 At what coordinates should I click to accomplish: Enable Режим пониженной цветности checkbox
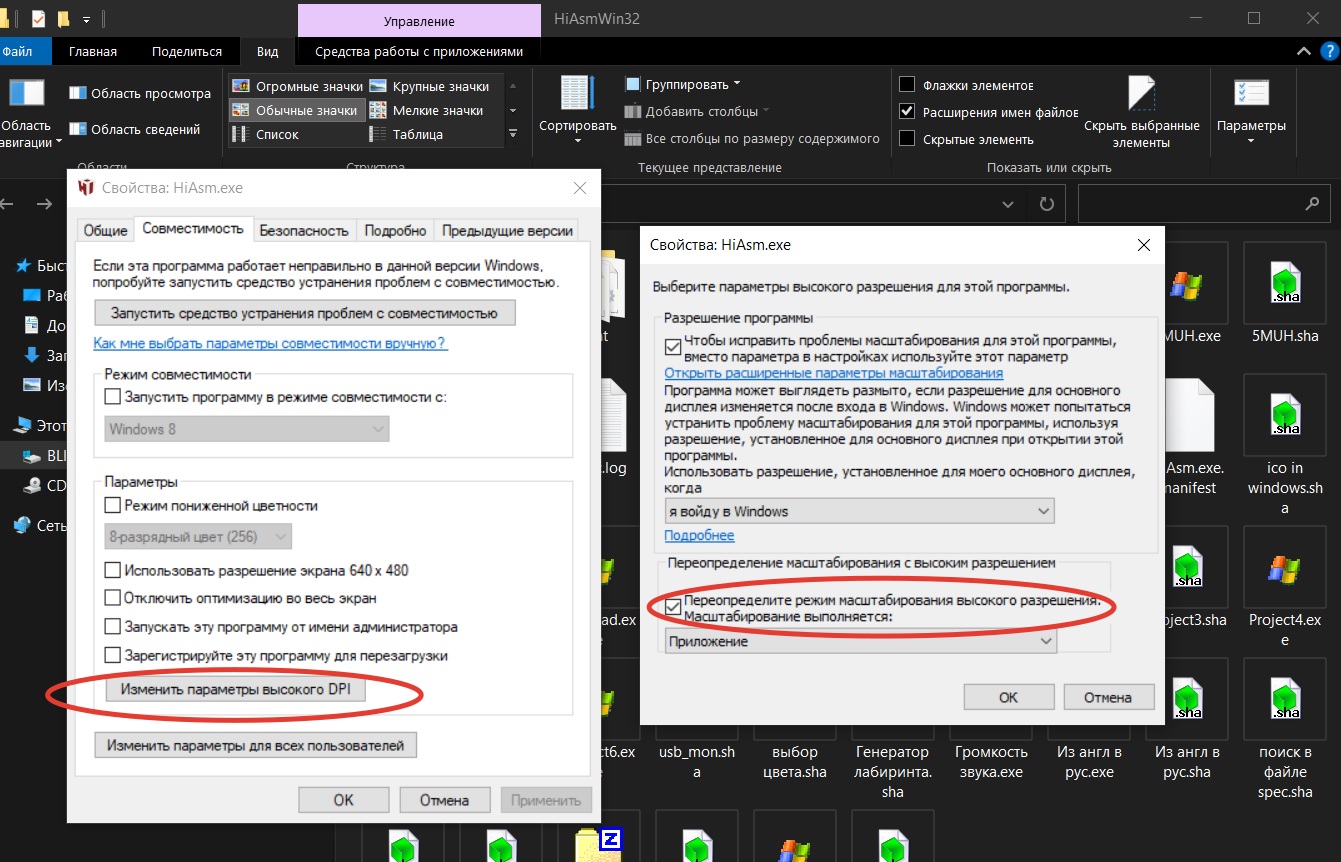113,506
